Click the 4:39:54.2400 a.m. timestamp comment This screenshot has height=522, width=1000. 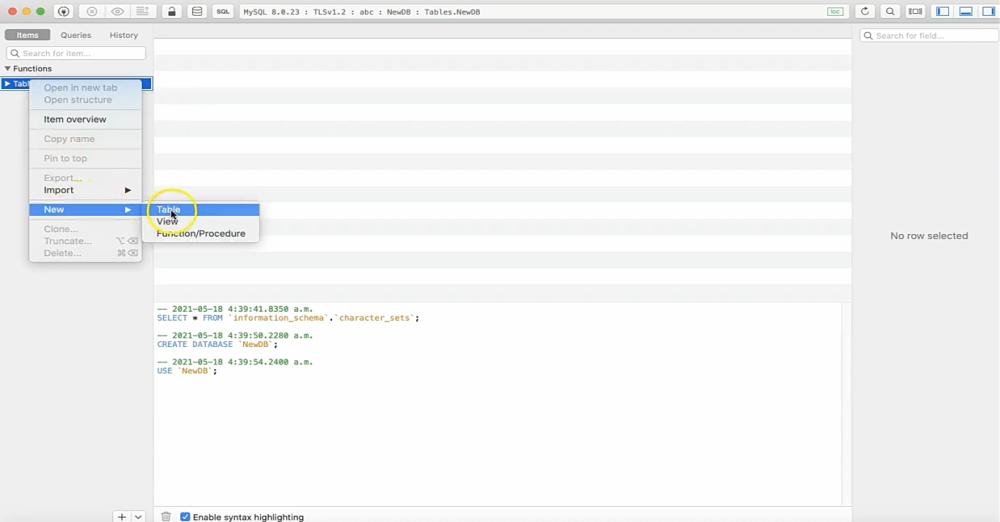tap(235, 362)
